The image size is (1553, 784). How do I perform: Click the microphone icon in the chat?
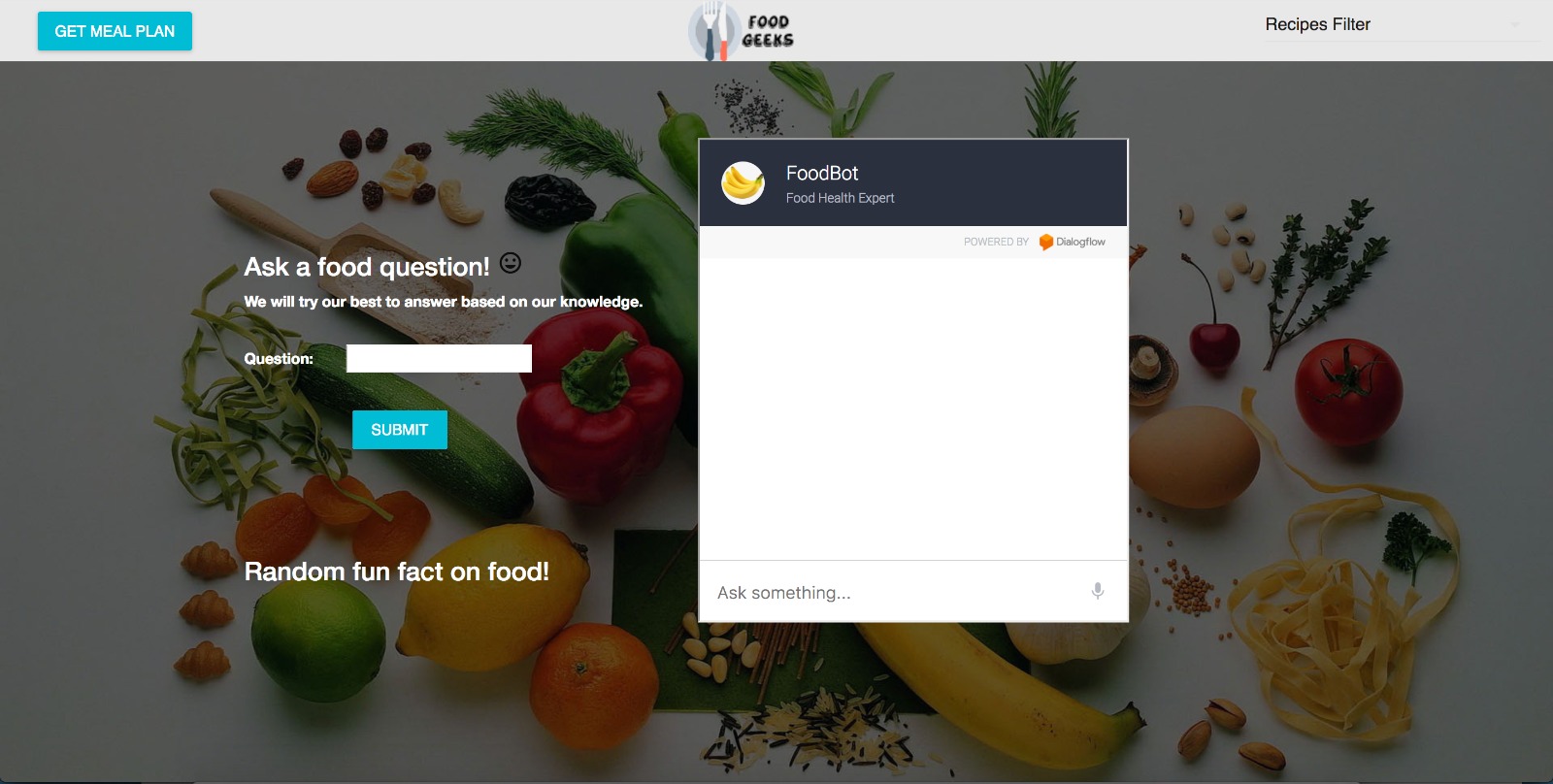(x=1097, y=591)
